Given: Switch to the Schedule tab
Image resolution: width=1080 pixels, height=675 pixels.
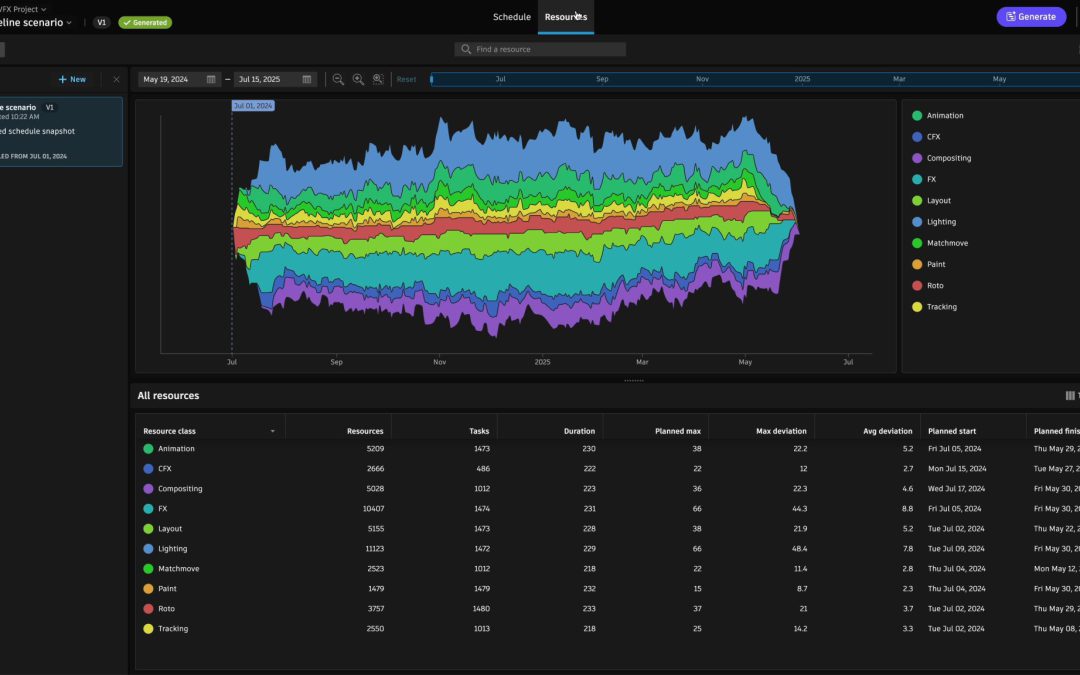Looking at the screenshot, I should tap(512, 17).
